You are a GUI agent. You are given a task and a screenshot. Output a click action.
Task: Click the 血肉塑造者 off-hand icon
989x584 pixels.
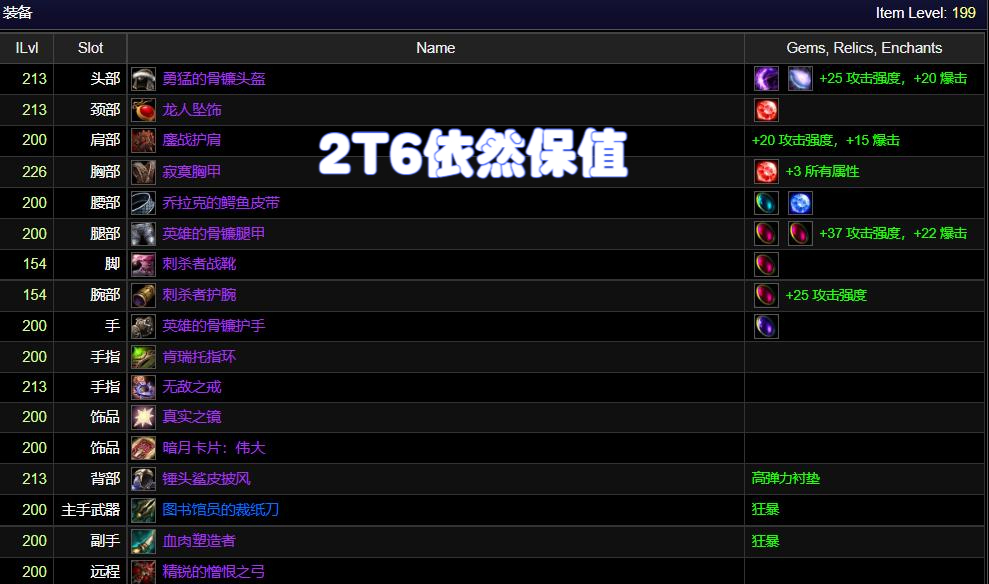(x=143, y=541)
